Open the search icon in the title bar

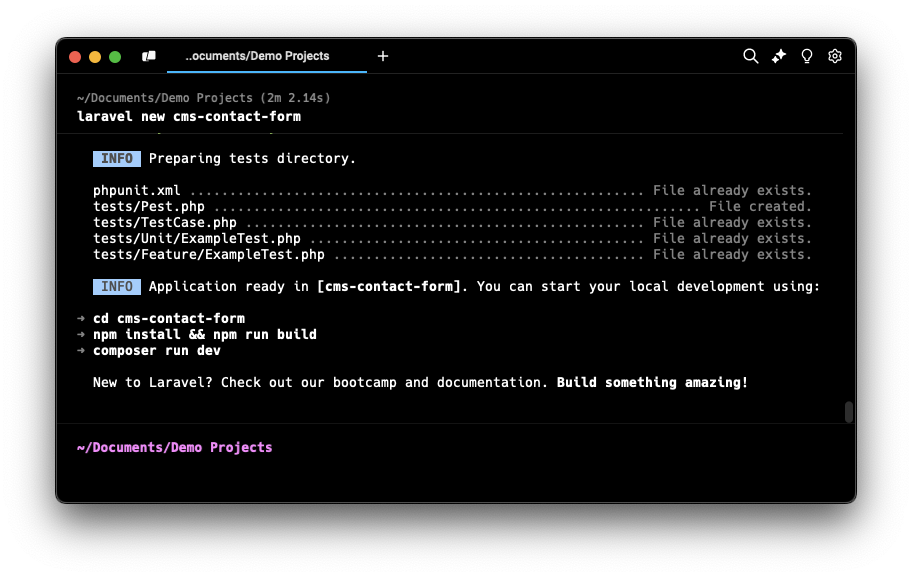click(750, 56)
